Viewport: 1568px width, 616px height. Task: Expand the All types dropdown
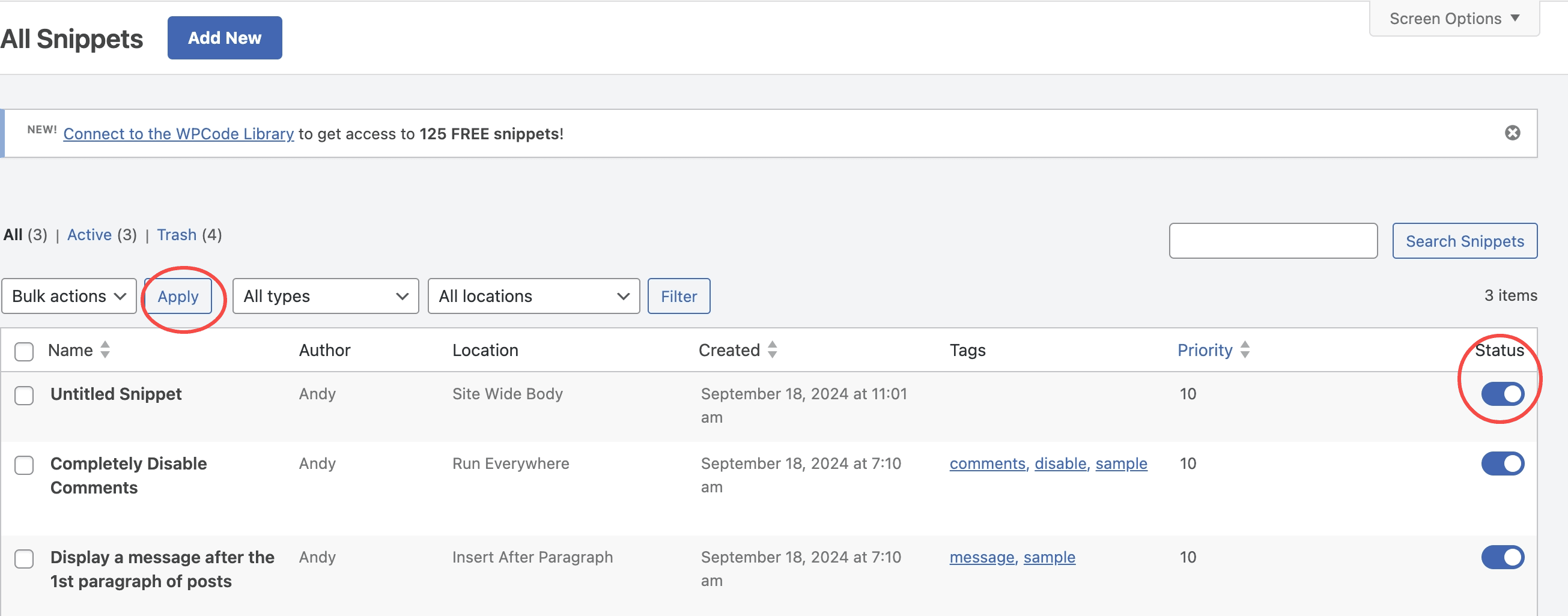coord(326,296)
